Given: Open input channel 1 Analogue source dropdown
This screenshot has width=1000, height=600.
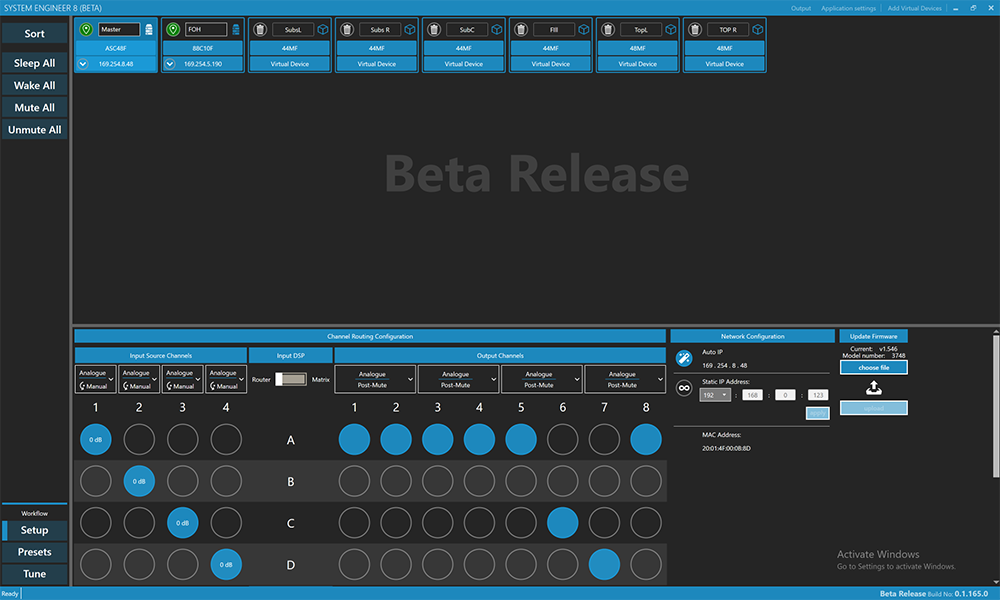Looking at the screenshot, I should [x=95, y=379].
